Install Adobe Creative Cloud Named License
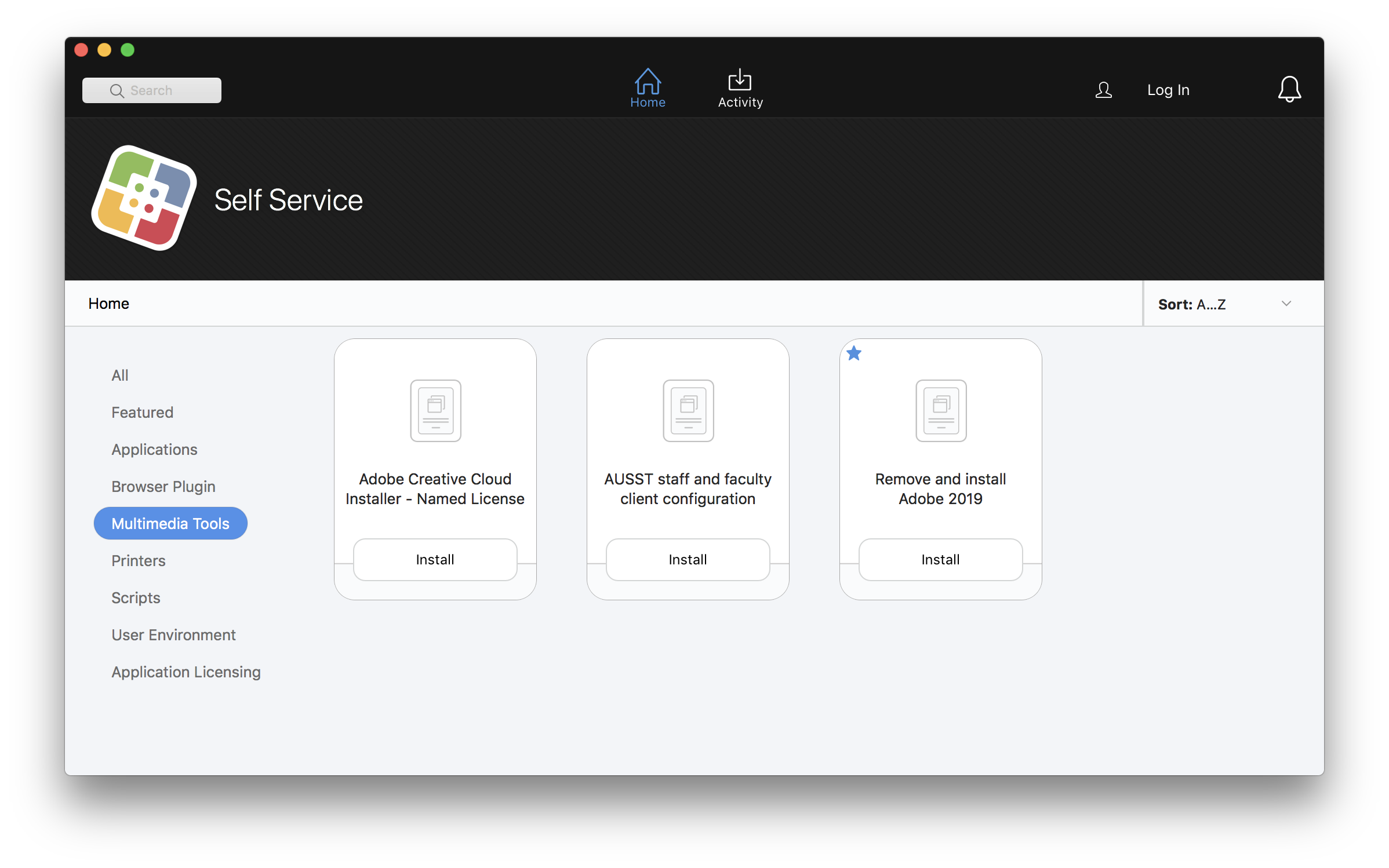Viewport: 1389px width, 868px height. (435, 558)
